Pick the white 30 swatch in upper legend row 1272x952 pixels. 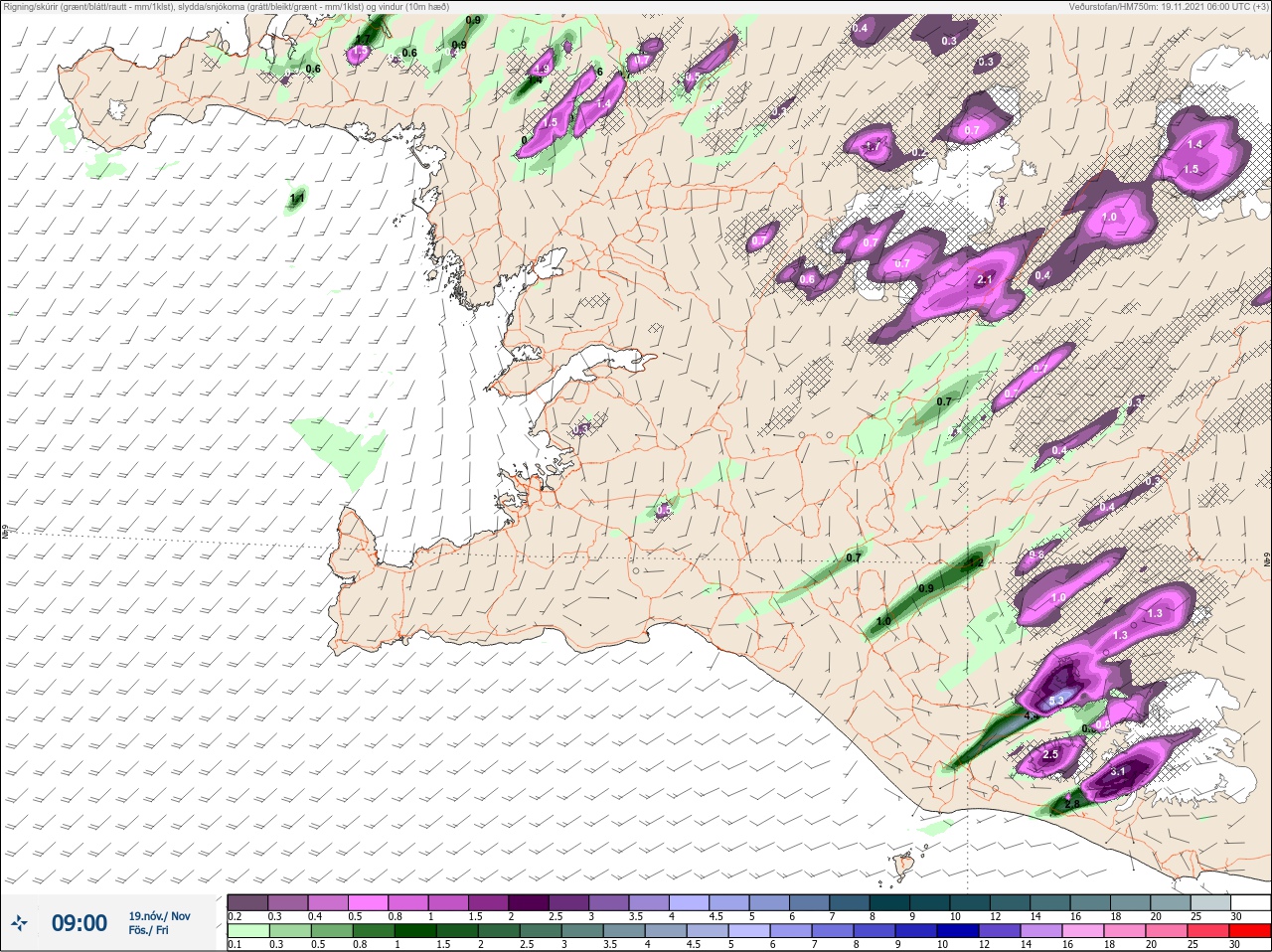[1249, 902]
